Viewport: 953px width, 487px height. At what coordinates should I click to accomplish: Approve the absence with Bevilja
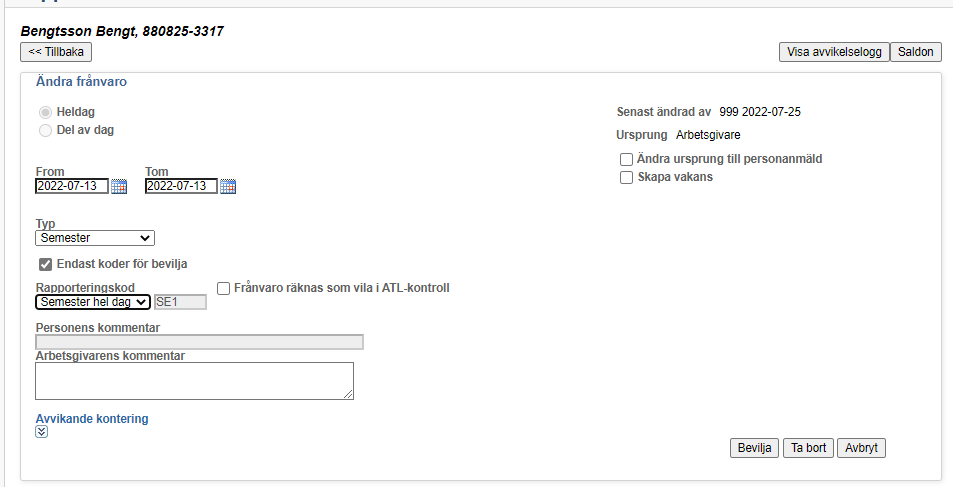[754, 448]
